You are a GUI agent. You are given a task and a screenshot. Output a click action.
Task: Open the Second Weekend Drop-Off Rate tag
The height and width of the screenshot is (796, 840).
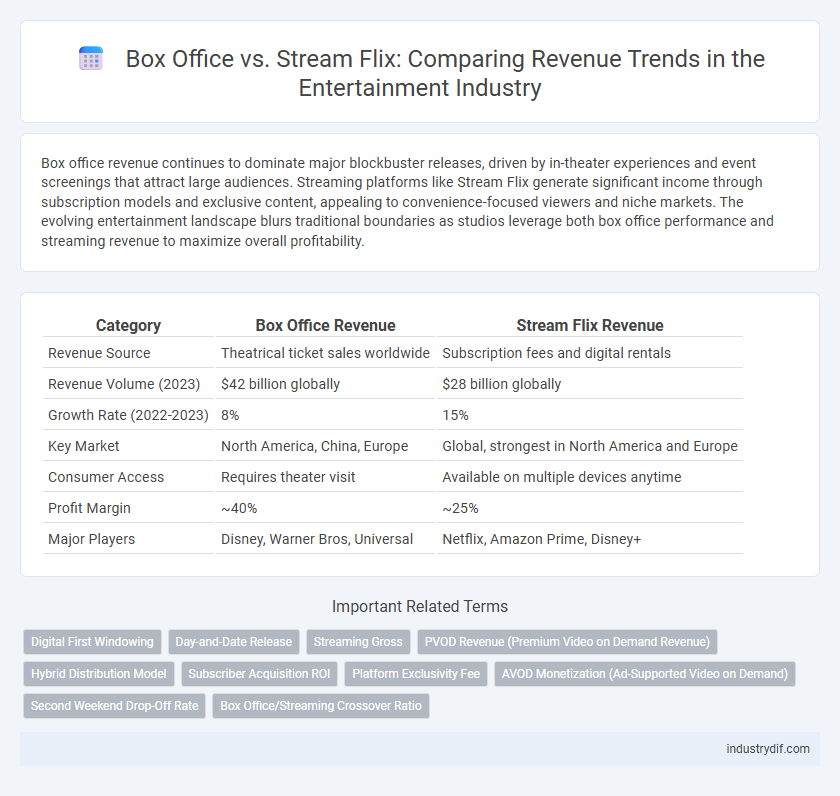point(114,706)
